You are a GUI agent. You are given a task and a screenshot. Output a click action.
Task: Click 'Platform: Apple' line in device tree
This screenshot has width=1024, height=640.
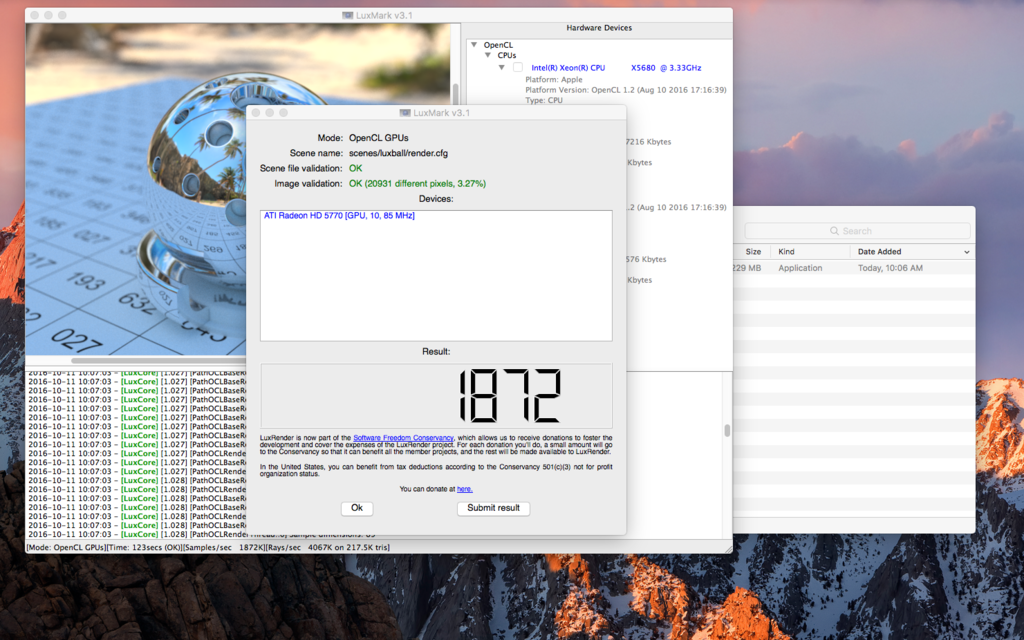pyautogui.click(x=554, y=80)
